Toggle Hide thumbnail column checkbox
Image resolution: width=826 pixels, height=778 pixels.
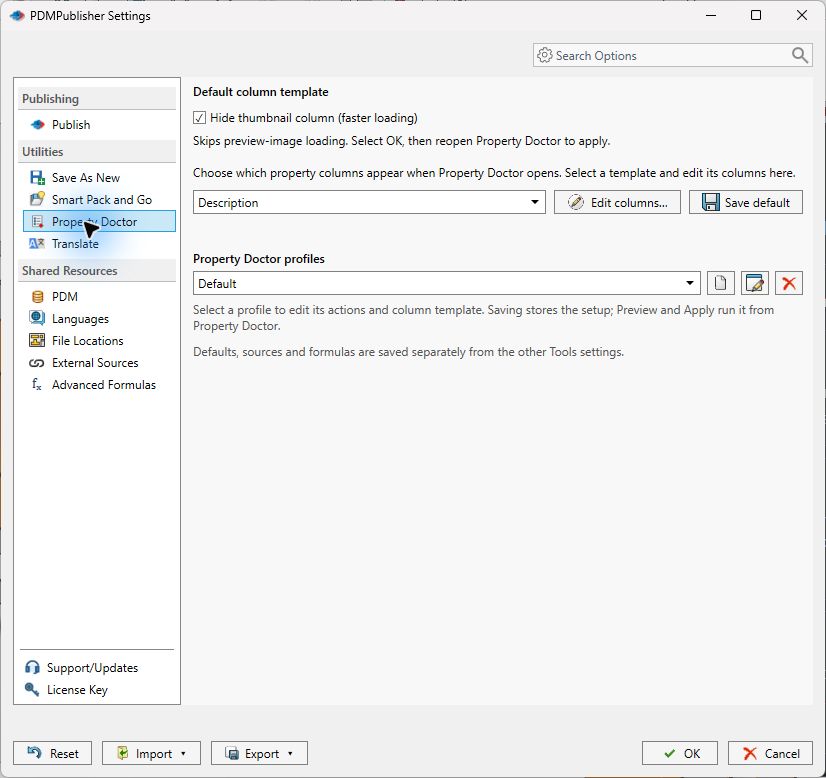[x=199, y=117]
